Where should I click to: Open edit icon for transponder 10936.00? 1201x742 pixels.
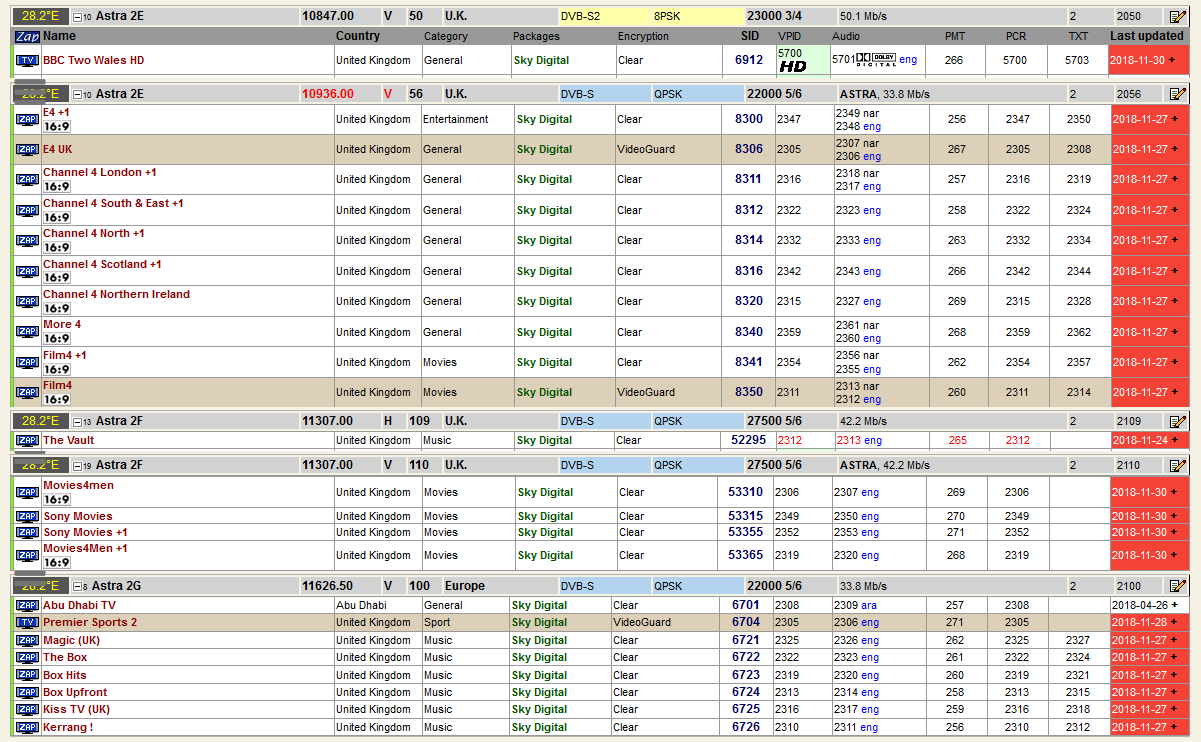tap(1177, 94)
